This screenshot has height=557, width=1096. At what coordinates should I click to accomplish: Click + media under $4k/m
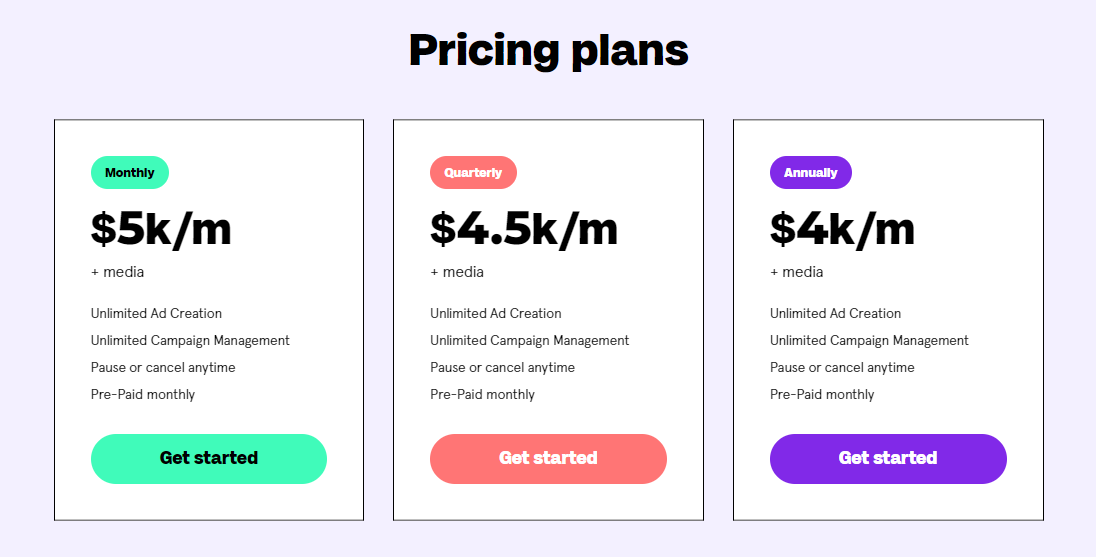click(796, 272)
